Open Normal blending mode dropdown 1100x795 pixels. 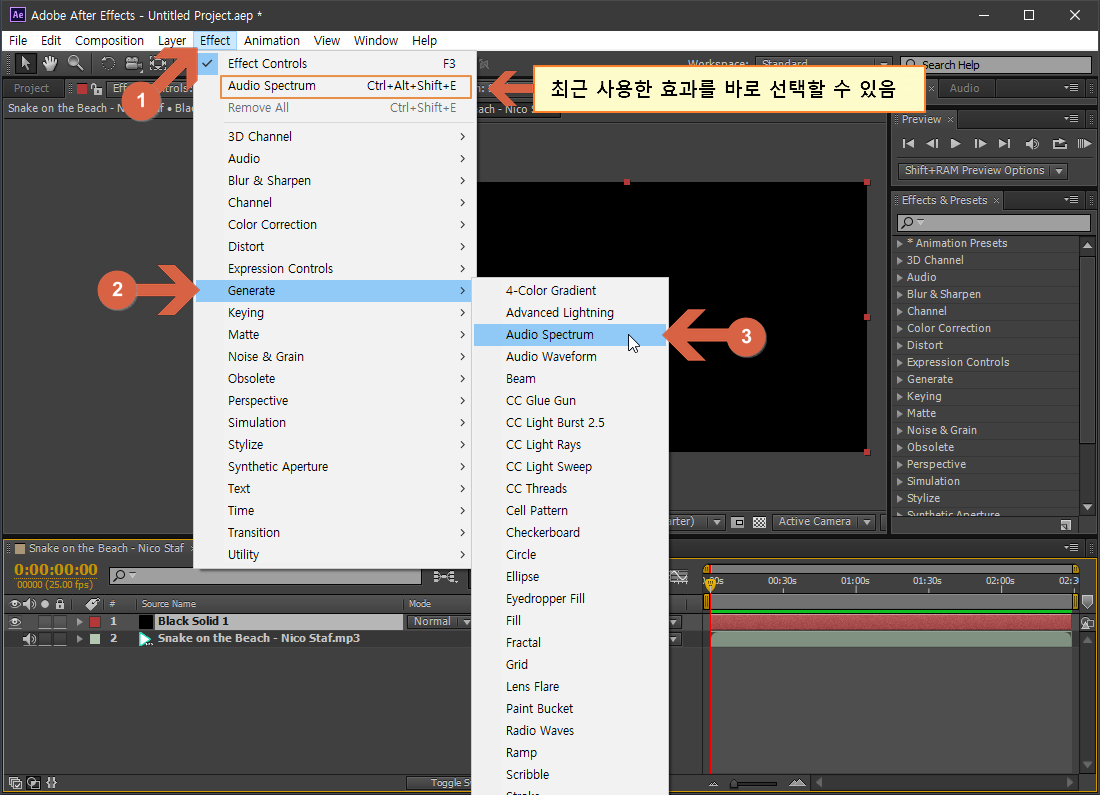point(438,622)
